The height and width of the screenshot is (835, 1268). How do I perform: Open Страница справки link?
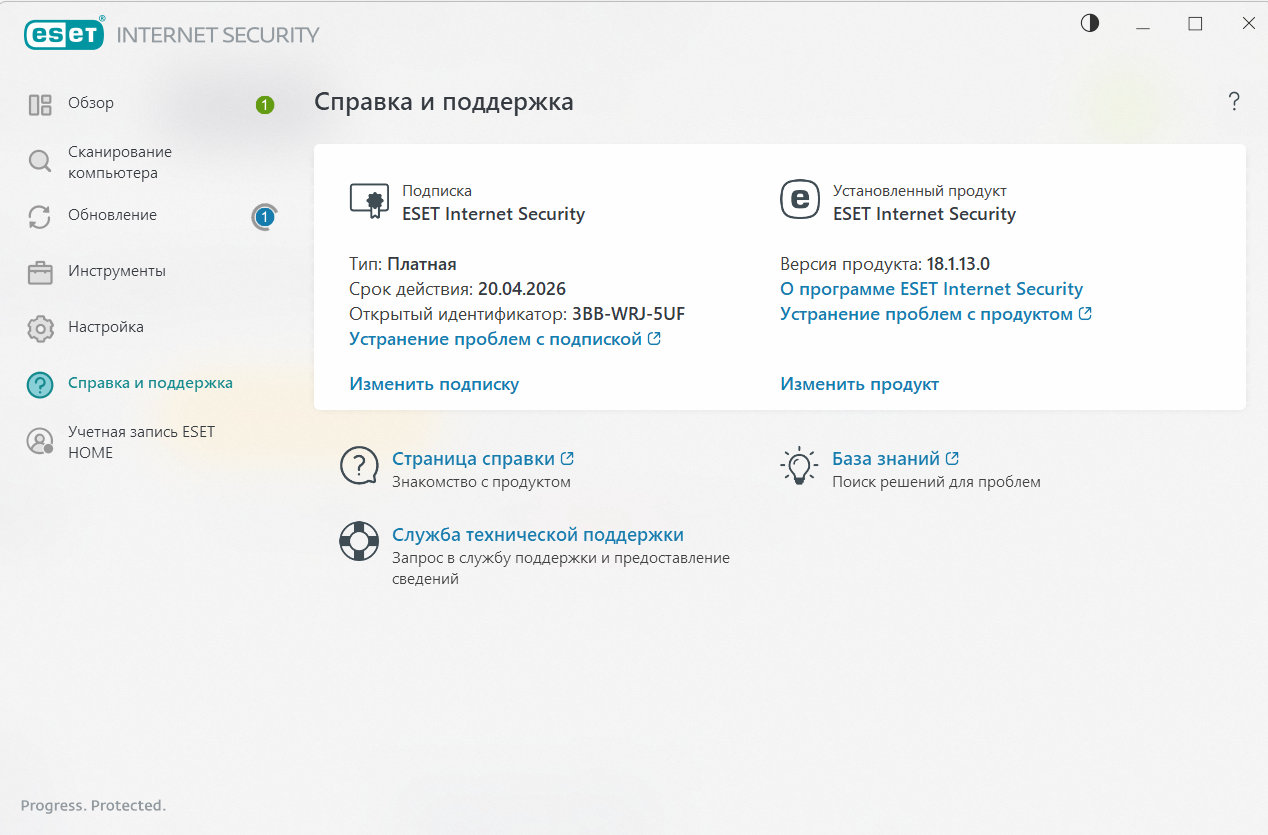pos(473,459)
